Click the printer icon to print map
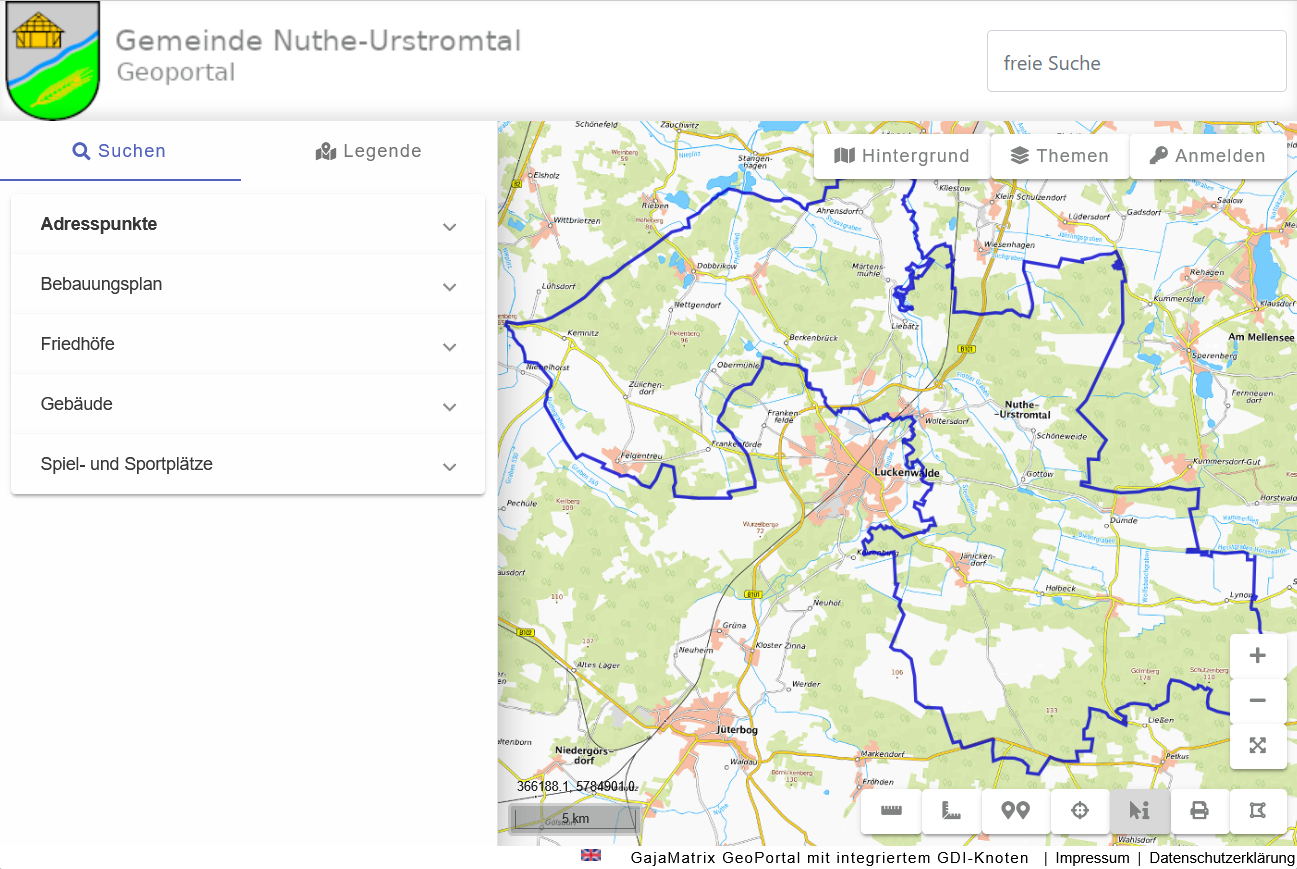 point(1199,811)
